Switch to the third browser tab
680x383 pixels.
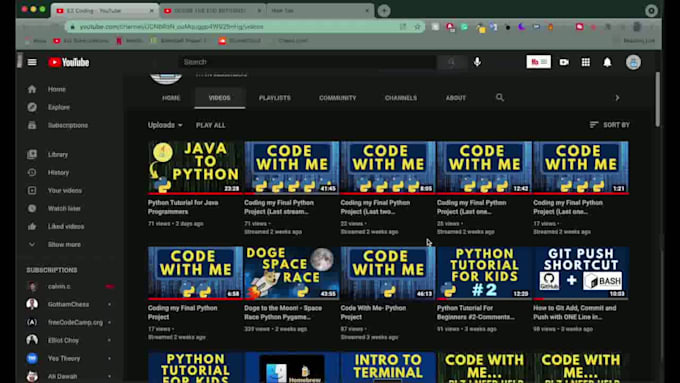tap(320, 10)
